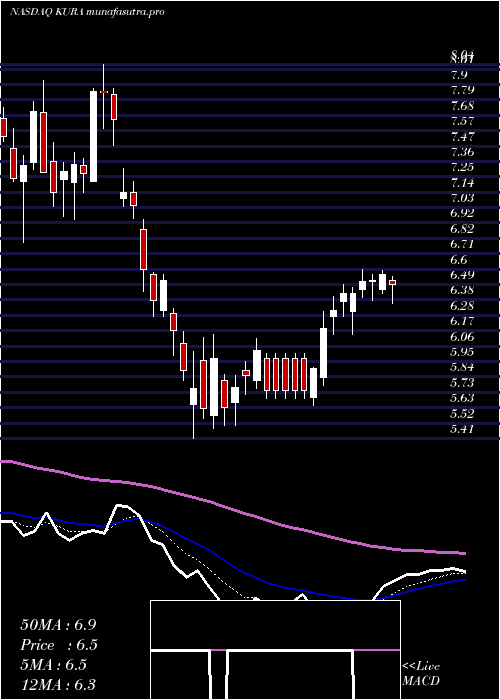Image resolution: width=500 pixels, height=700 pixels.
Task: Select the 5.63 price axis label
Action: (x=462, y=398)
